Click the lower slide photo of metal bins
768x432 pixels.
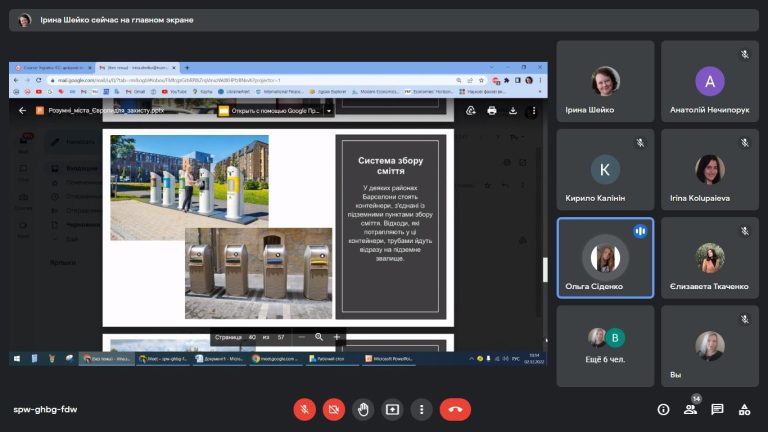coord(258,273)
